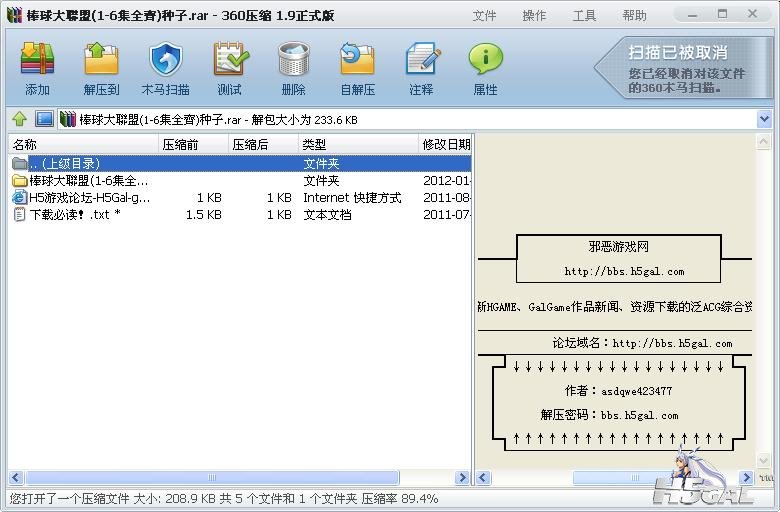The image size is (780, 512).
Task: Open the 文件 menu
Action: click(x=484, y=15)
